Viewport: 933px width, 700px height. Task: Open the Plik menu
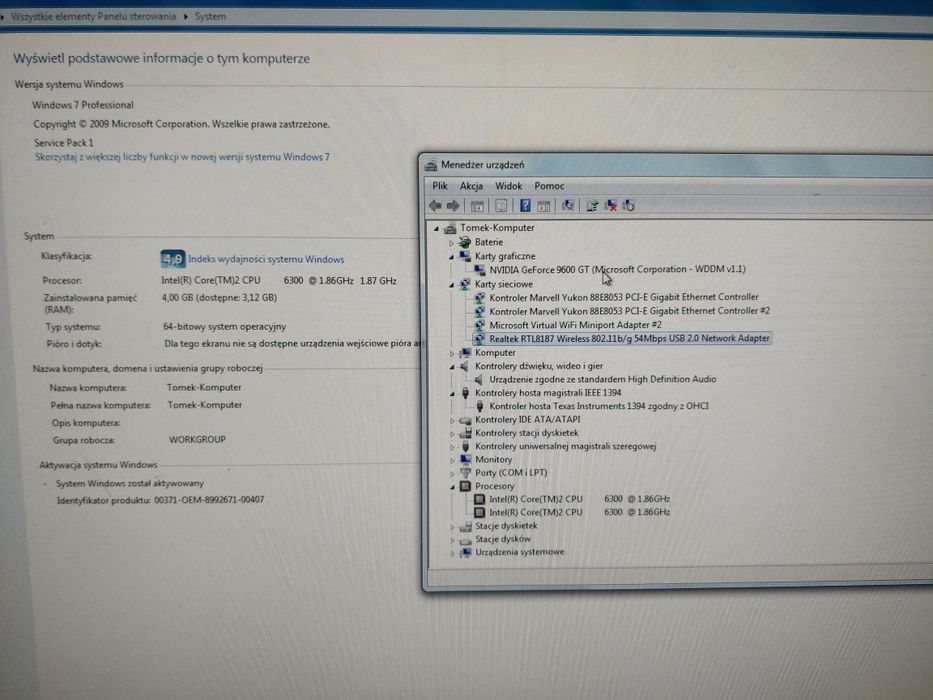pos(440,186)
